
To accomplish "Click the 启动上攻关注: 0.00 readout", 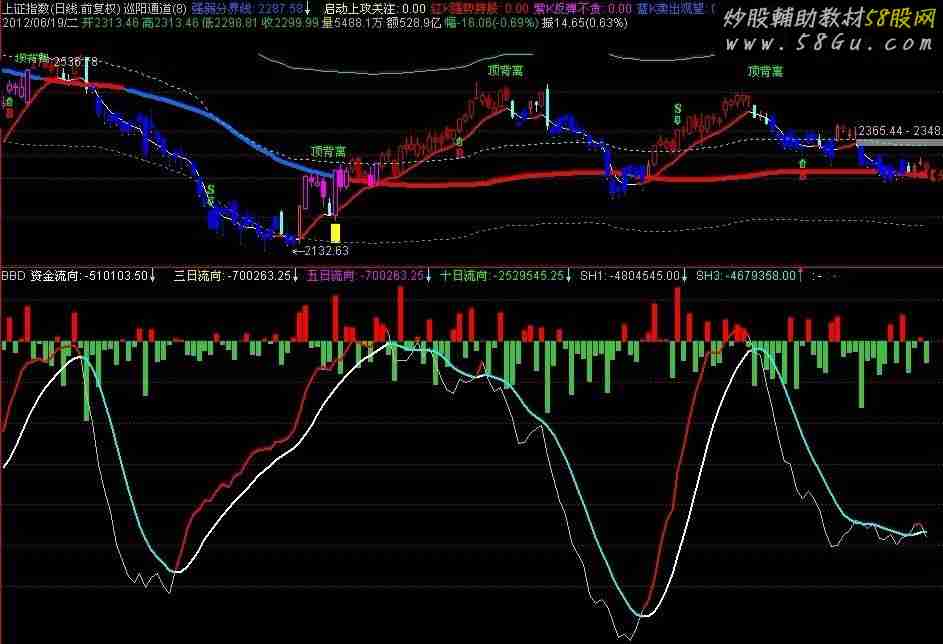I will [374, 8].
